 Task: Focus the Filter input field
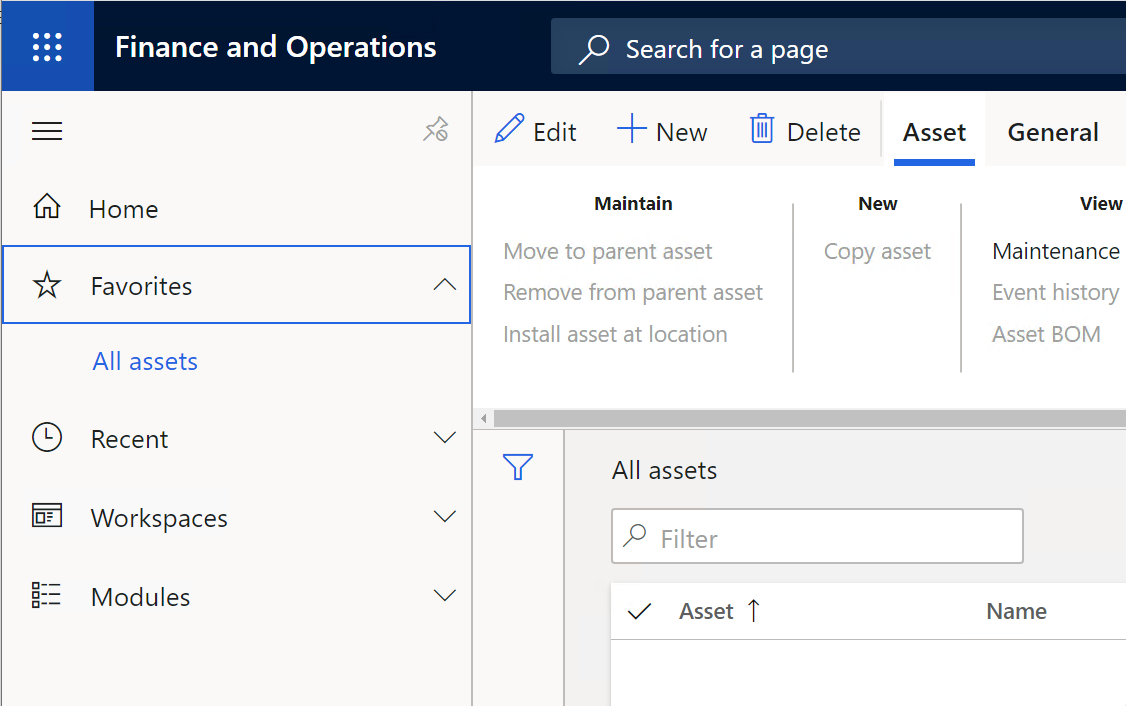(817, 536)
